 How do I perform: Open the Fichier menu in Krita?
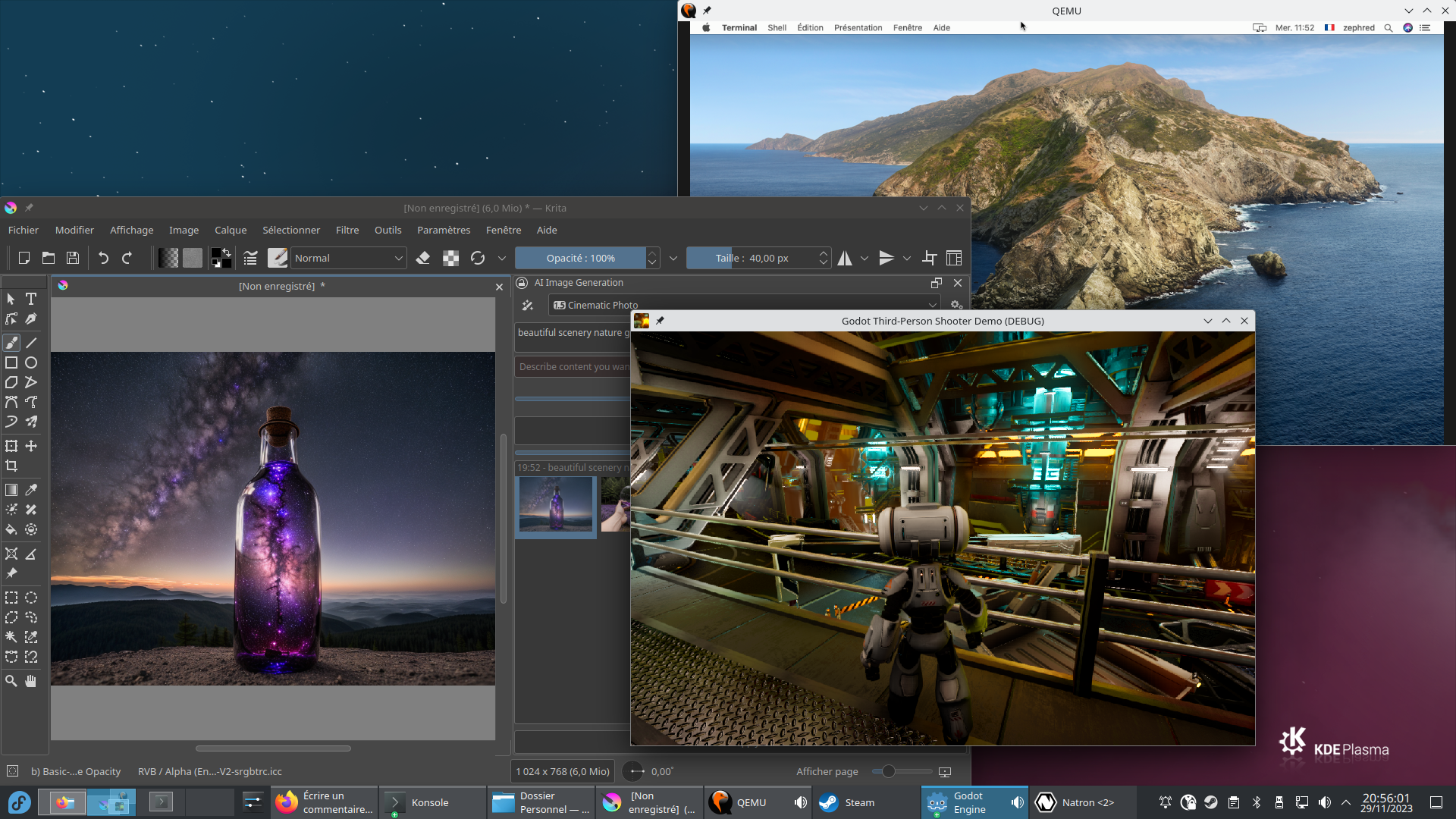click(x=24, y=230)
